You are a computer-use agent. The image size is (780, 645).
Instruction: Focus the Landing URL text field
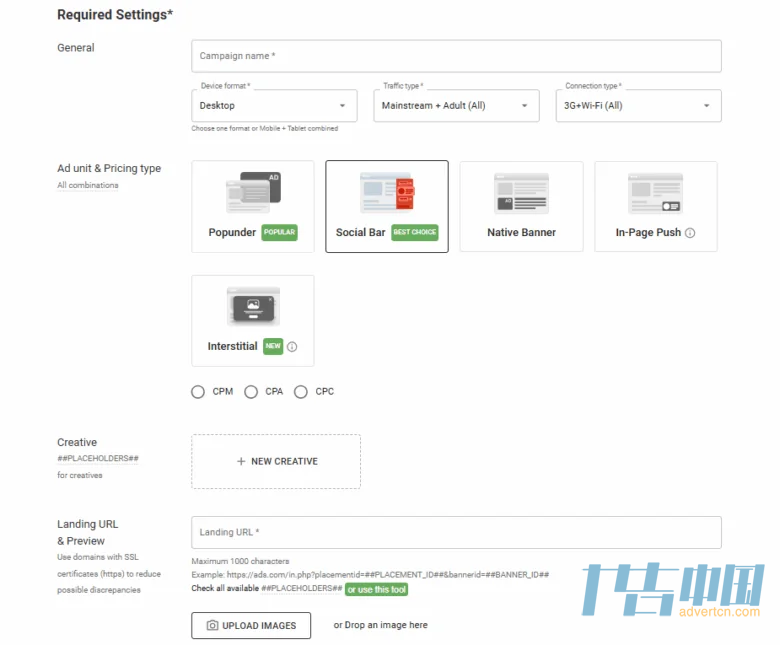tap(456, 533)
